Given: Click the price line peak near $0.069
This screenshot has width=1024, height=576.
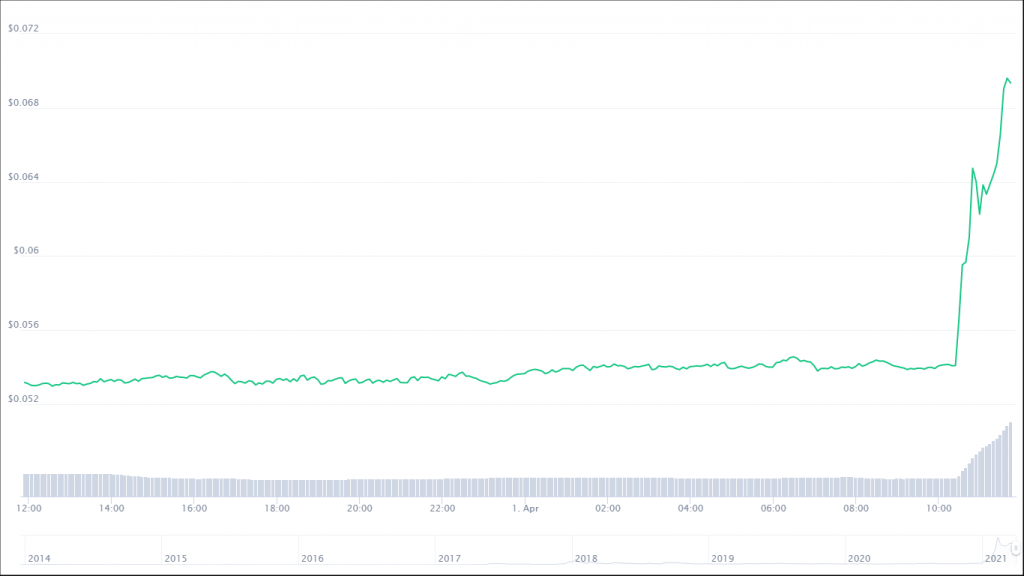Looking at the screenshot, I should pos(1007,78).
